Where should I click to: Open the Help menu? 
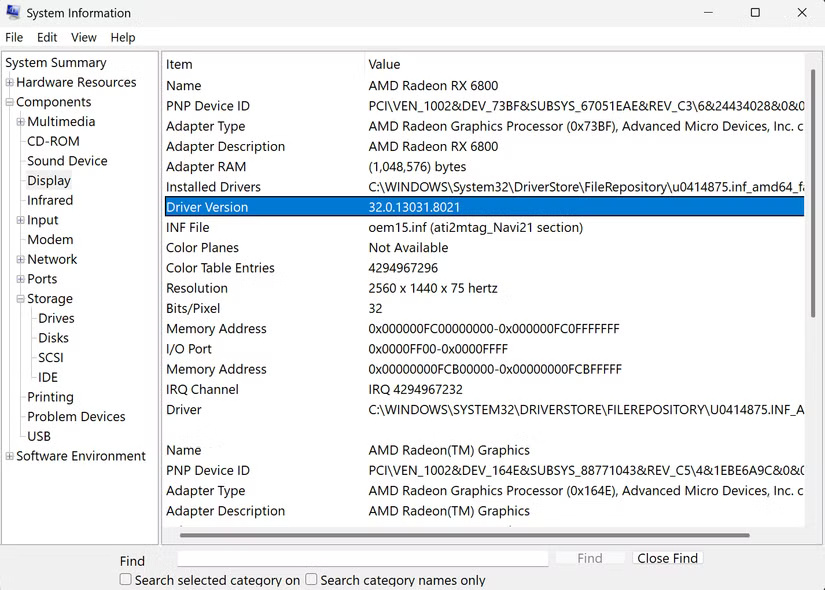[123, 37]
